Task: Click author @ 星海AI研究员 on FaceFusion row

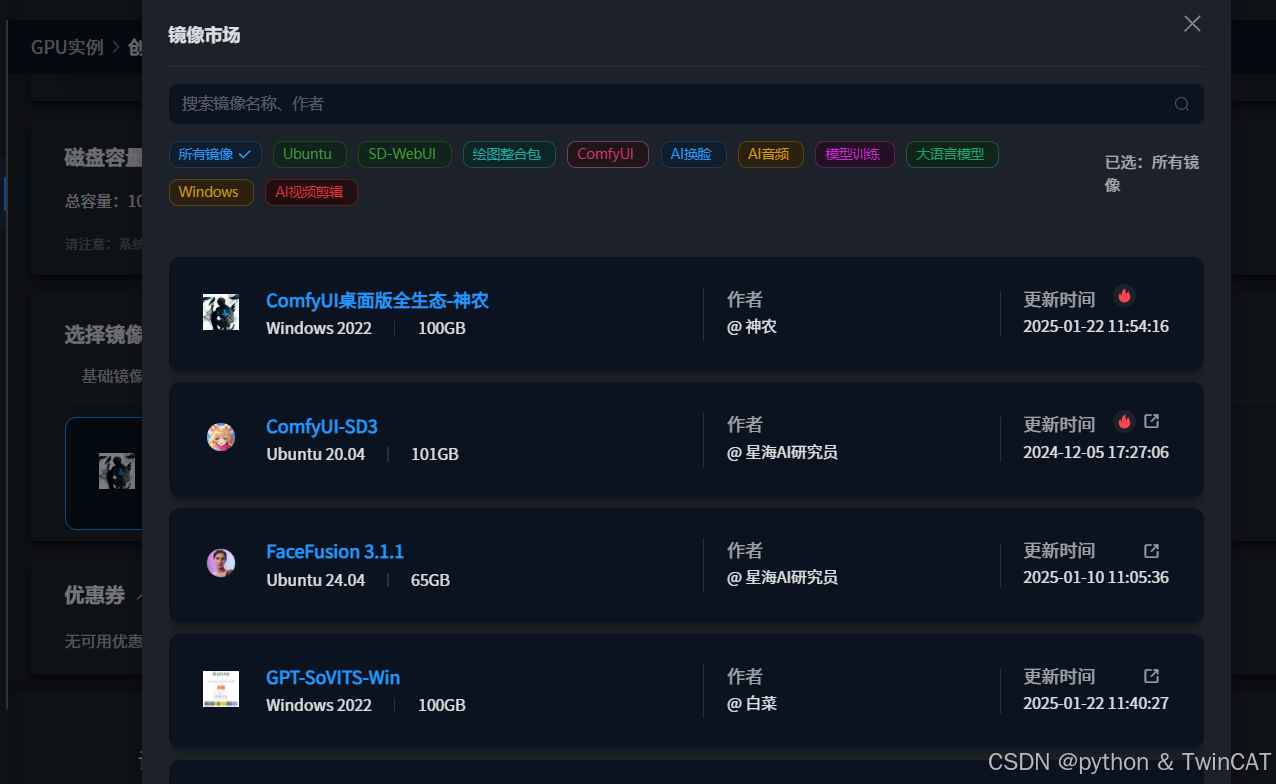Action: pyautogui.click(x=782, y=578)
